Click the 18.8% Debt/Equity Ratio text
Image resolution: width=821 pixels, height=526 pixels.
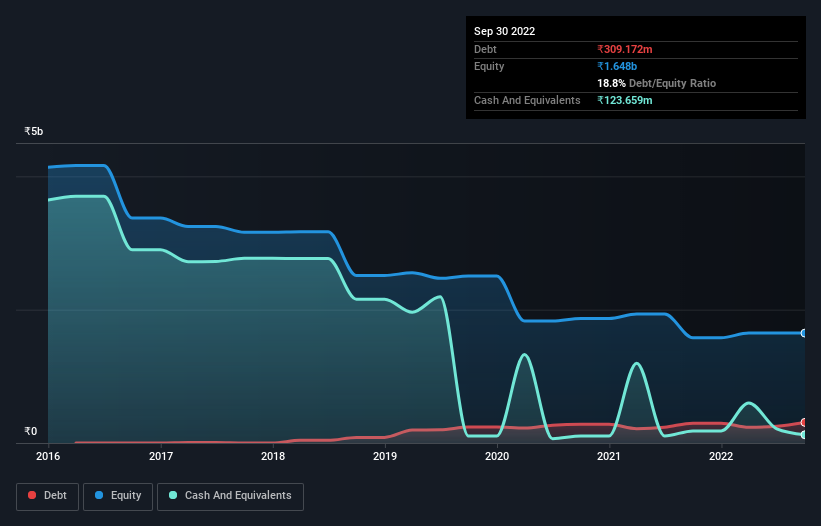click(657, 83)
